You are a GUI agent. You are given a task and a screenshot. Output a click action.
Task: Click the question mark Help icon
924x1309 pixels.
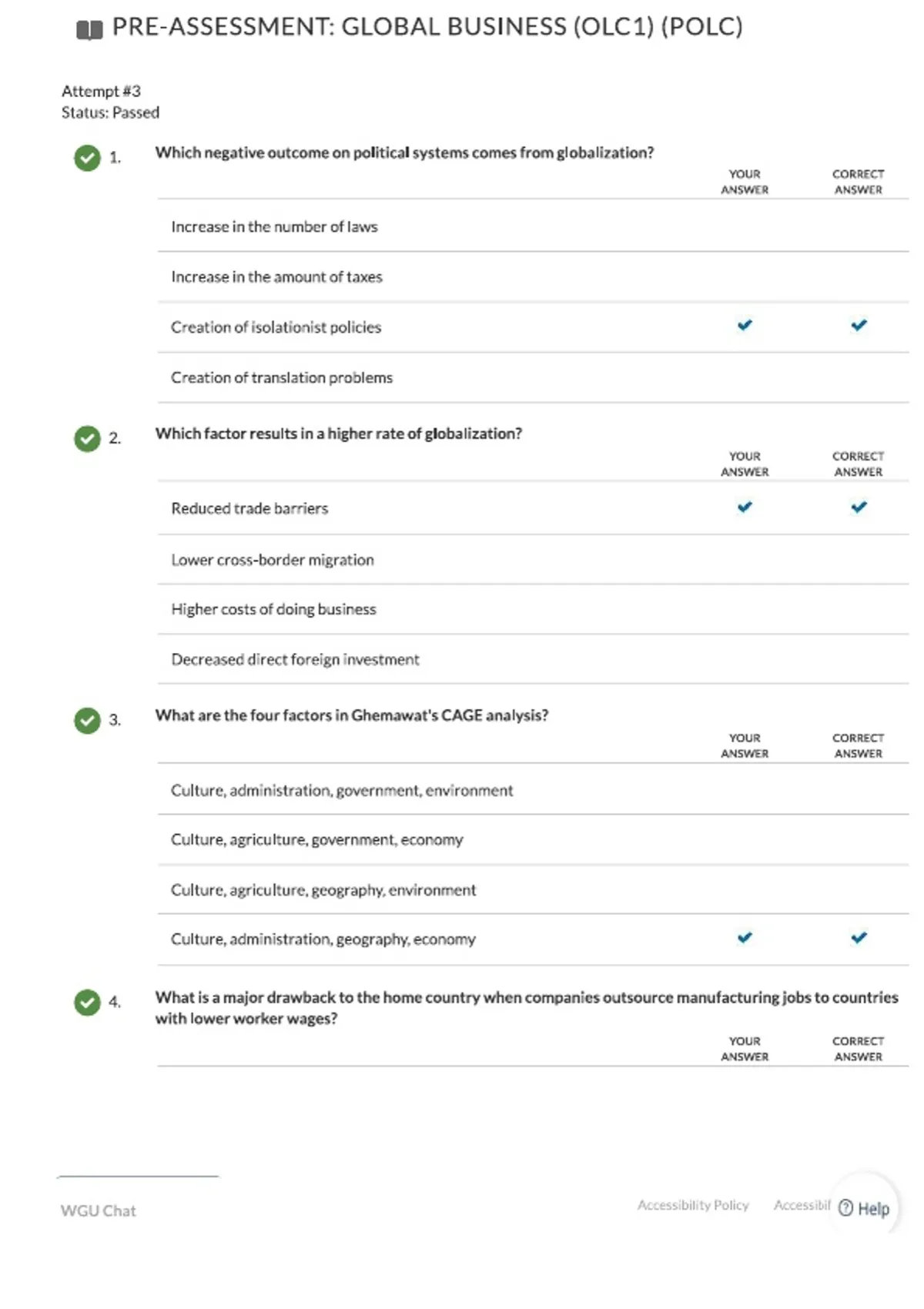tap(845, 1208)
